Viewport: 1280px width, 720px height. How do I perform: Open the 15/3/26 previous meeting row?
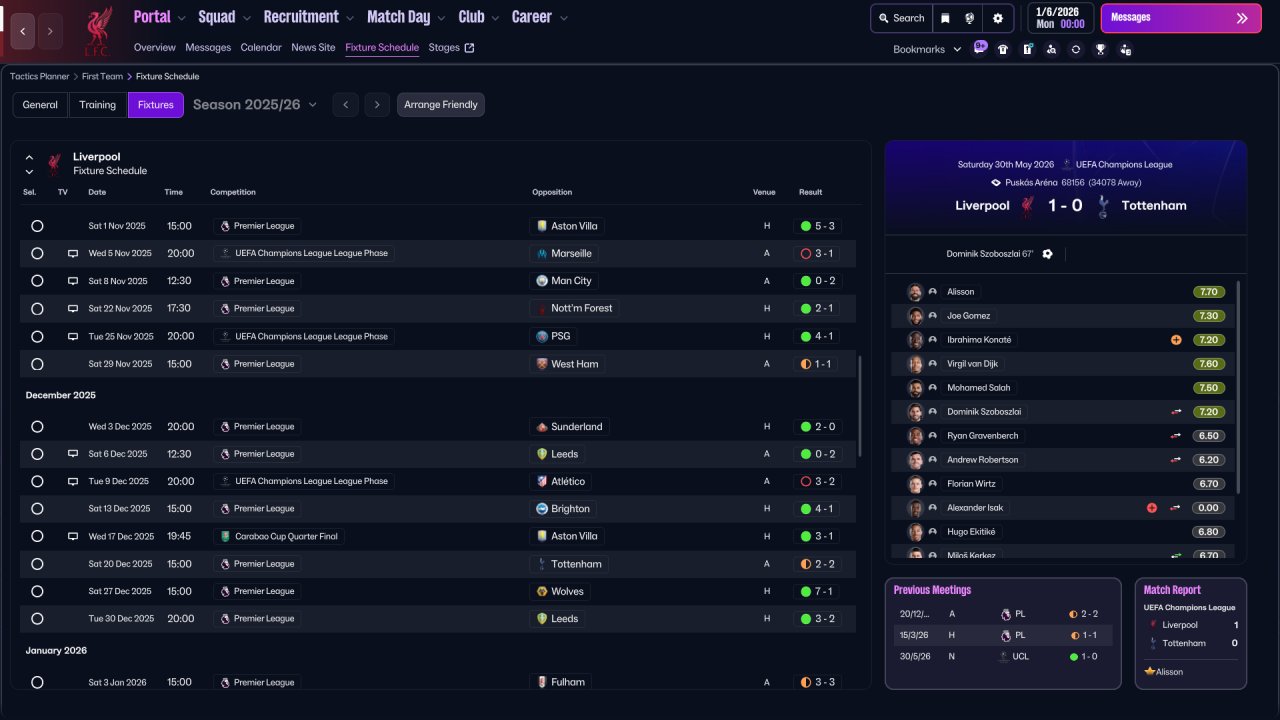(1003, 635)
